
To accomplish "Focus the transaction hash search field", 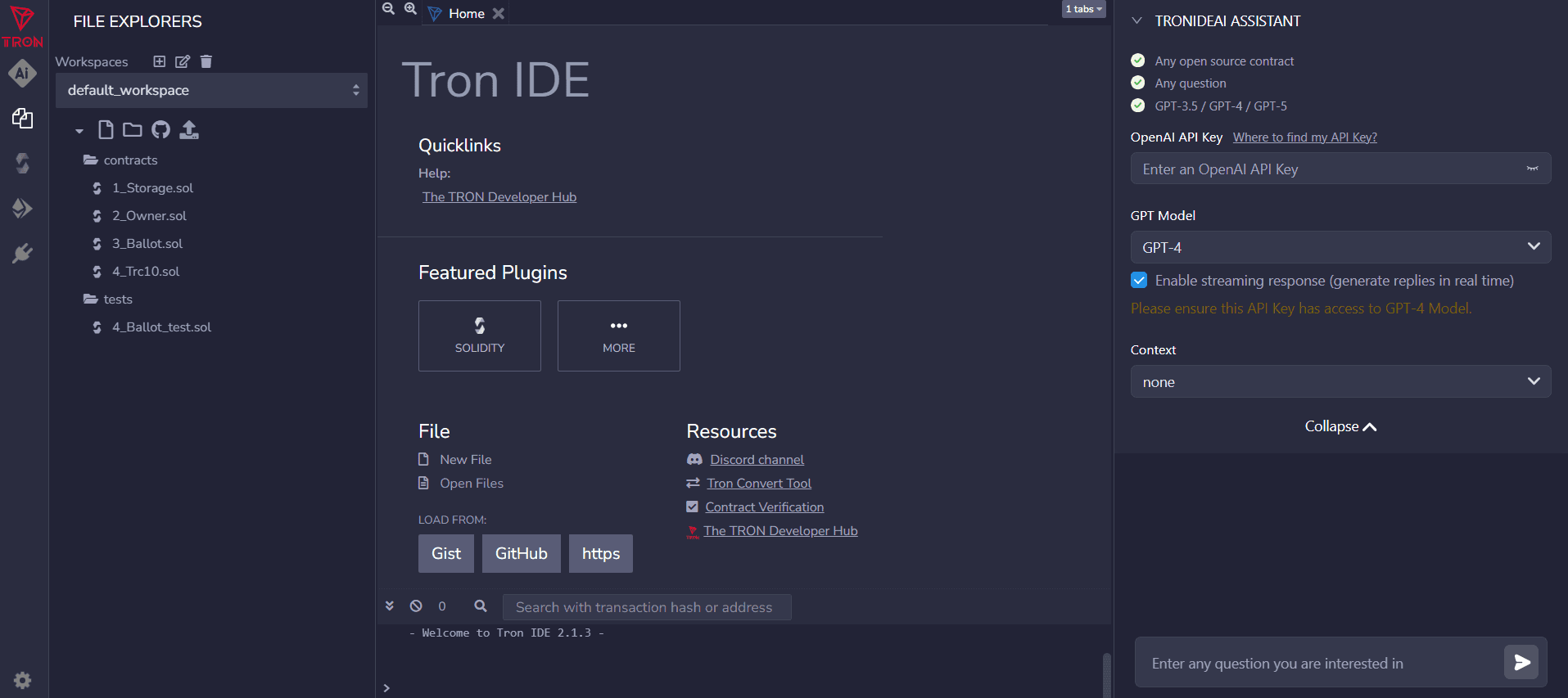I will [647, 607].
